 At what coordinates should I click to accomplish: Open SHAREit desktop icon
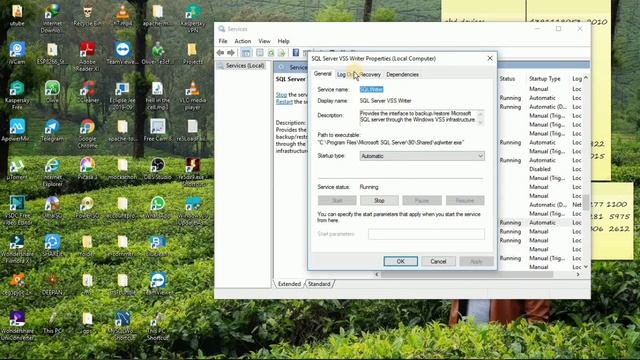point(52,246)
